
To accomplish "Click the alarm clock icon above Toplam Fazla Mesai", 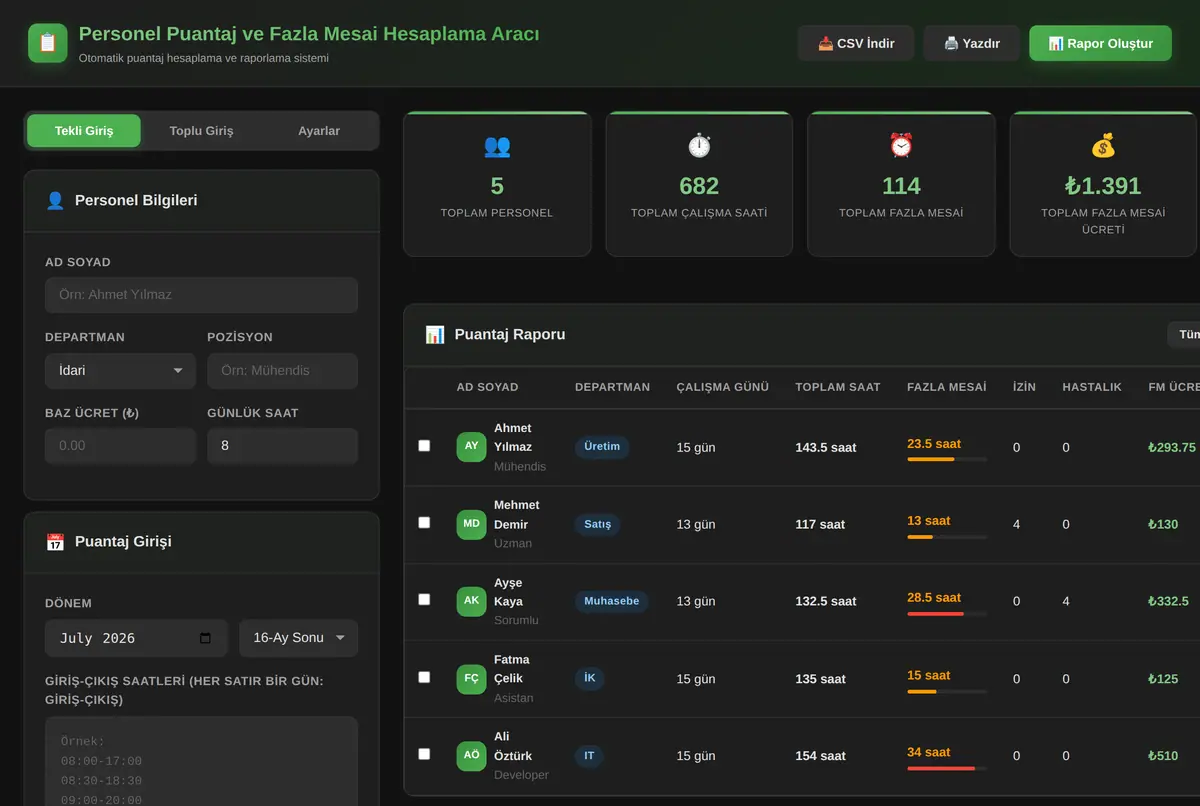I will pos(901,146).
